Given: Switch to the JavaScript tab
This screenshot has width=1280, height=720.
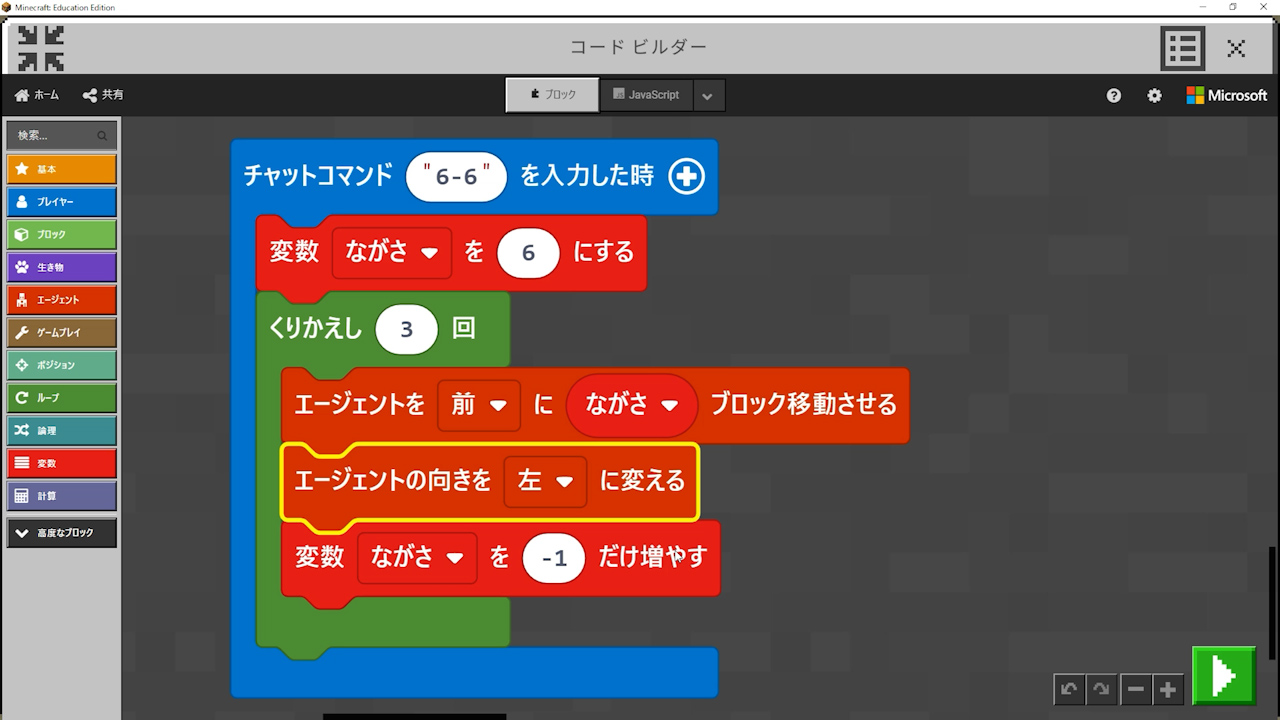Looking at the screenshot, I should pyautogui.click(x=645, y=95).
